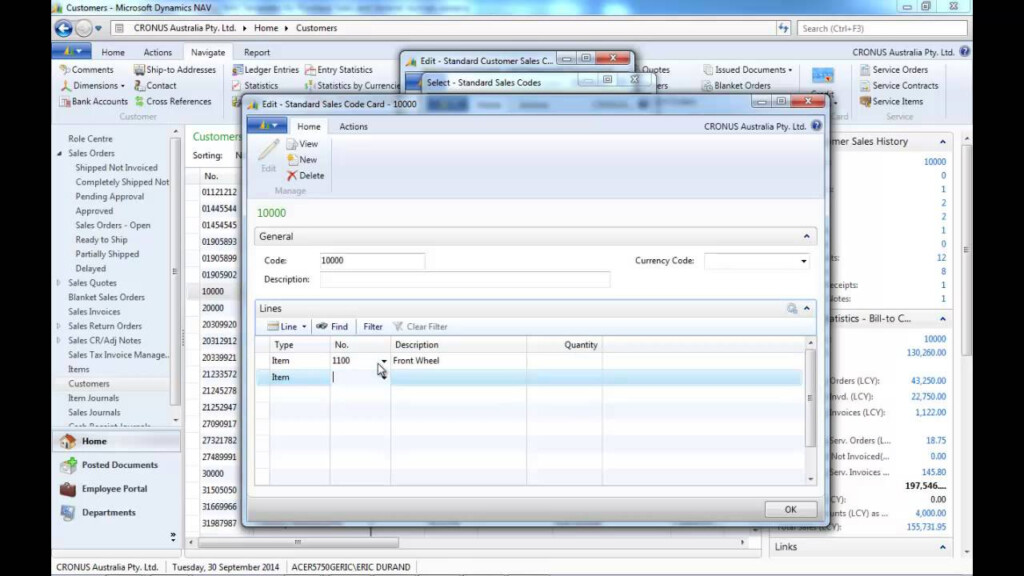Open Departments navigation button
Image resolution: width=1024 pixels, height=576 pixels.
click(116, 513)
